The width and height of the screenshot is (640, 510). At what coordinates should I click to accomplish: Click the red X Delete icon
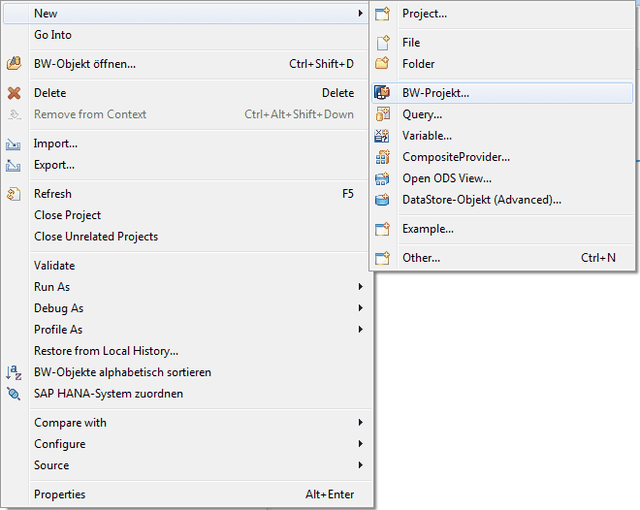[14, 93]
